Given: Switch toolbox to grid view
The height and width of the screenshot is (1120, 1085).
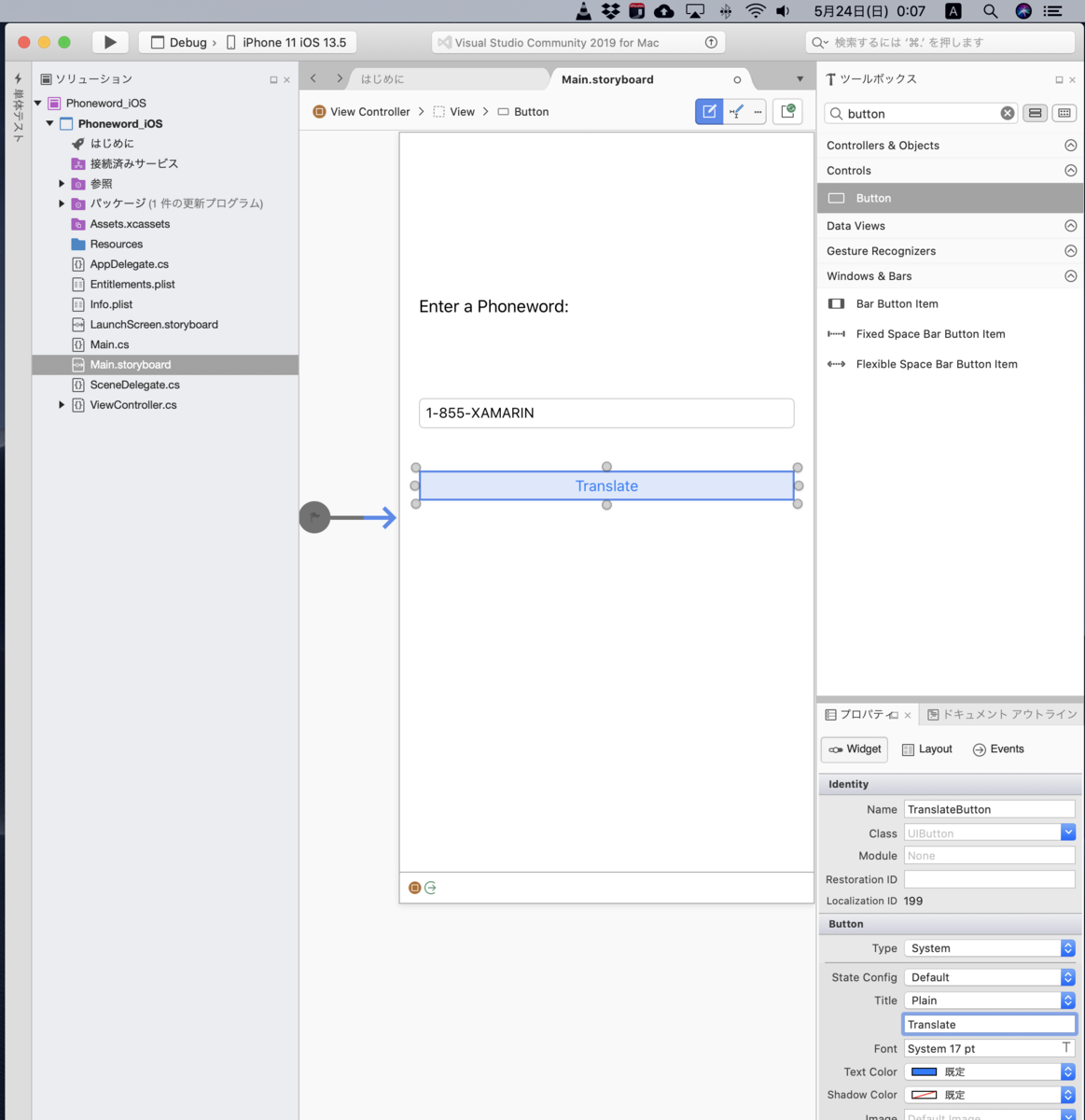Looking at the screenshot, I should pos(1064,113).
